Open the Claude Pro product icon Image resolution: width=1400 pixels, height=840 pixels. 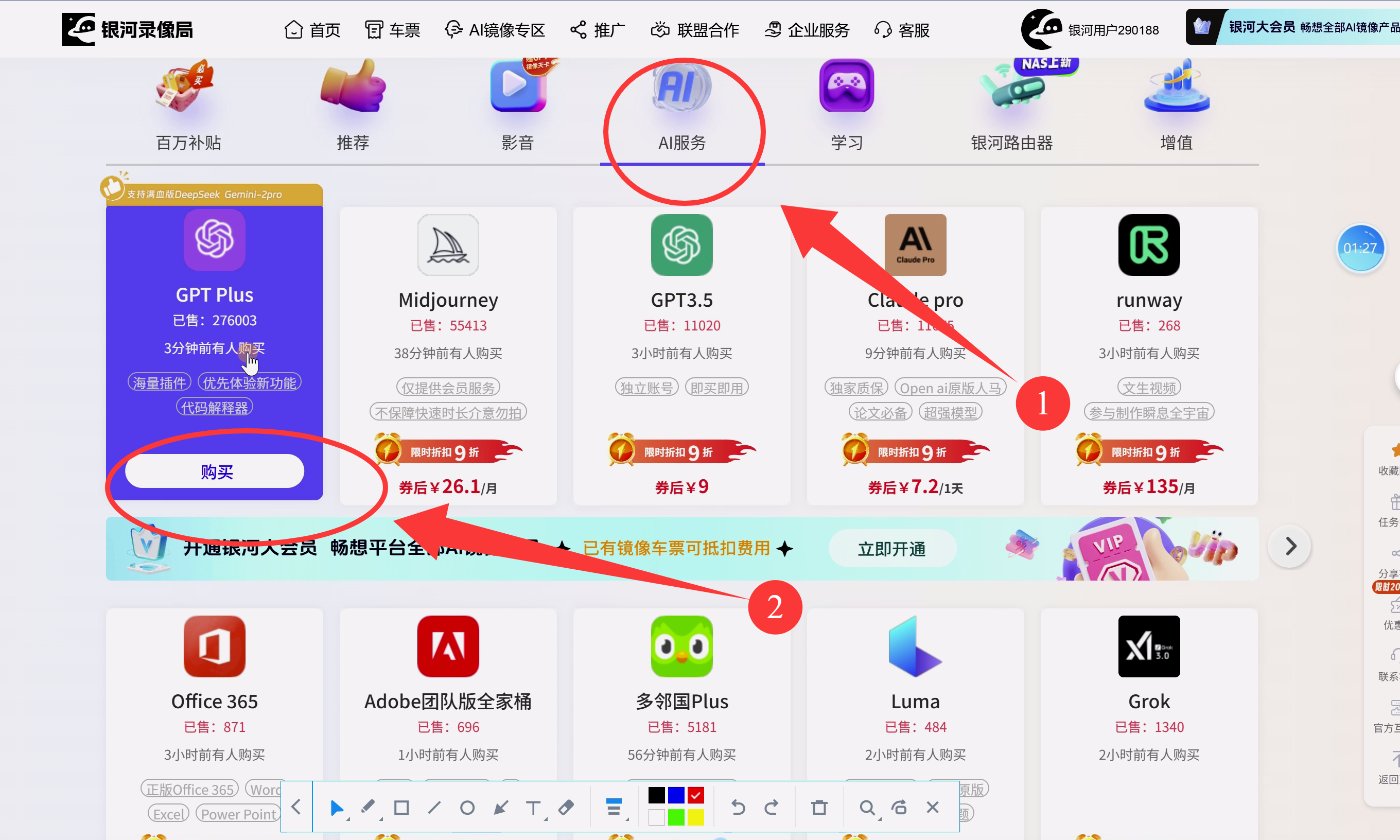pyautogui.click(x=915, y=244)
